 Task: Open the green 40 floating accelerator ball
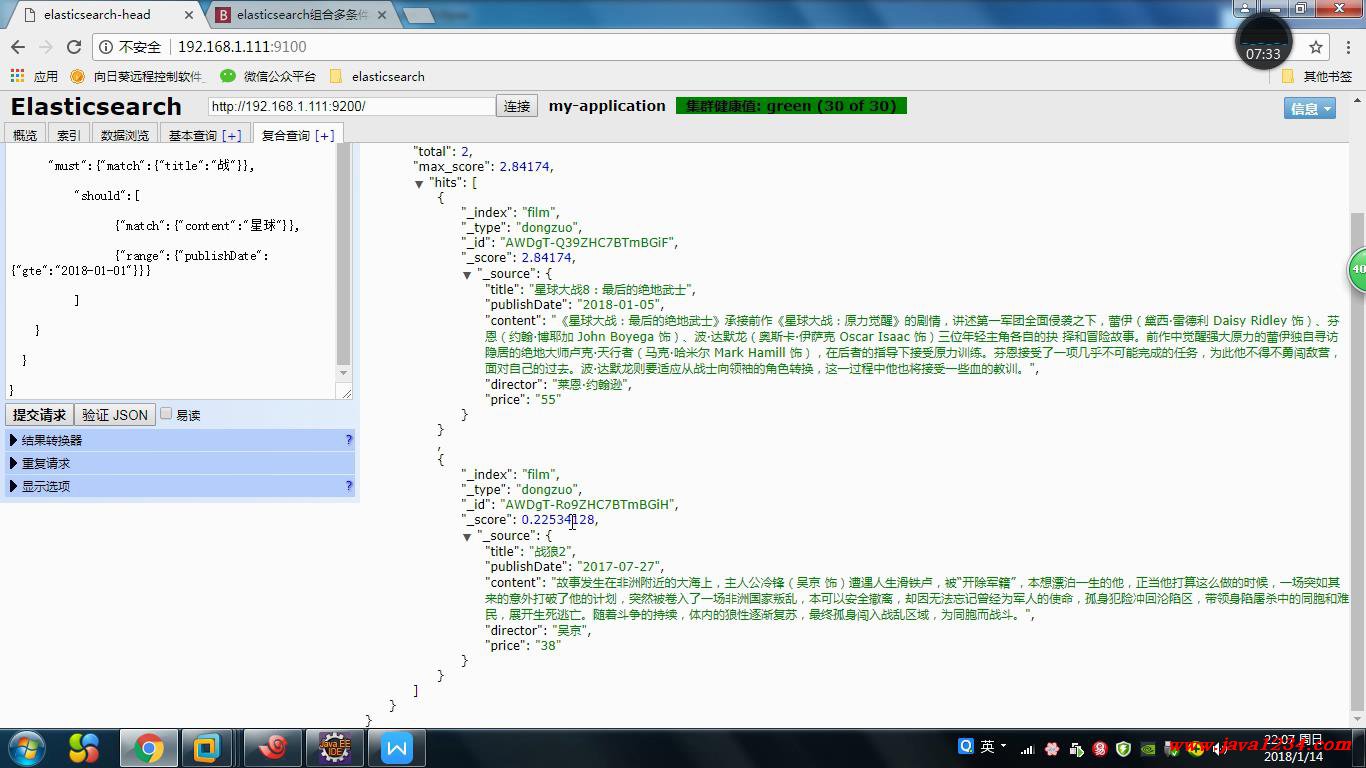(x=1357, y=270)
